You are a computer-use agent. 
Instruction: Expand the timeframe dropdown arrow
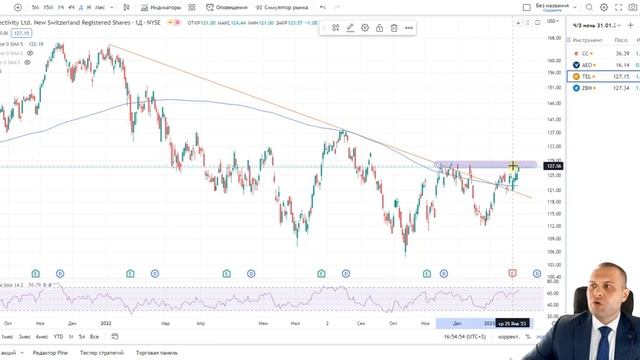click(112, 7)
